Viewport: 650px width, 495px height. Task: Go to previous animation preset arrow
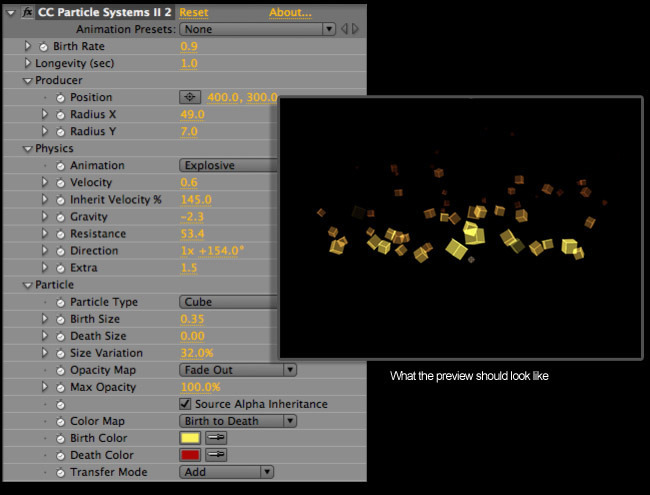point(344,29)
